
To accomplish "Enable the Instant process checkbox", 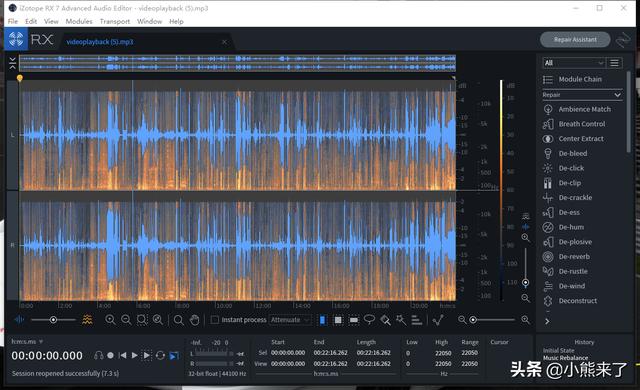I will 215,320.
